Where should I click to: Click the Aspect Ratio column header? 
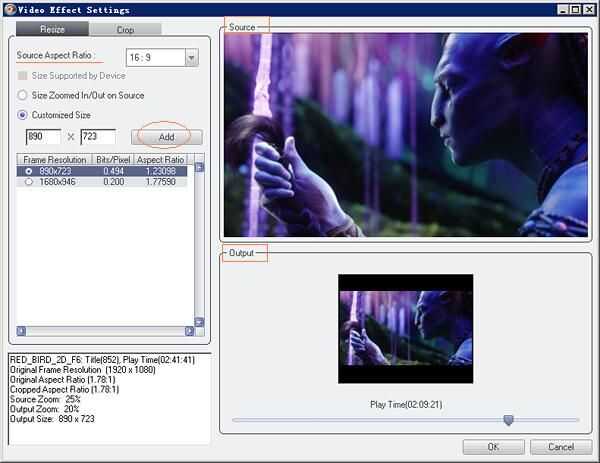point(160,160)
